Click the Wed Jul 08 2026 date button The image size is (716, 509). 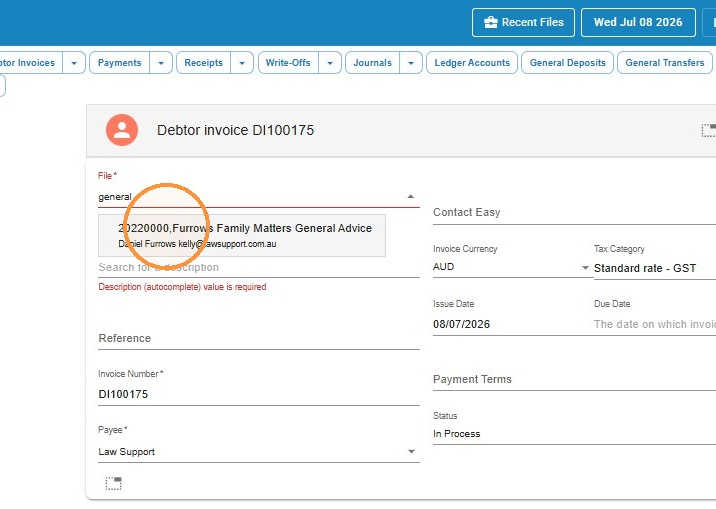638,22
